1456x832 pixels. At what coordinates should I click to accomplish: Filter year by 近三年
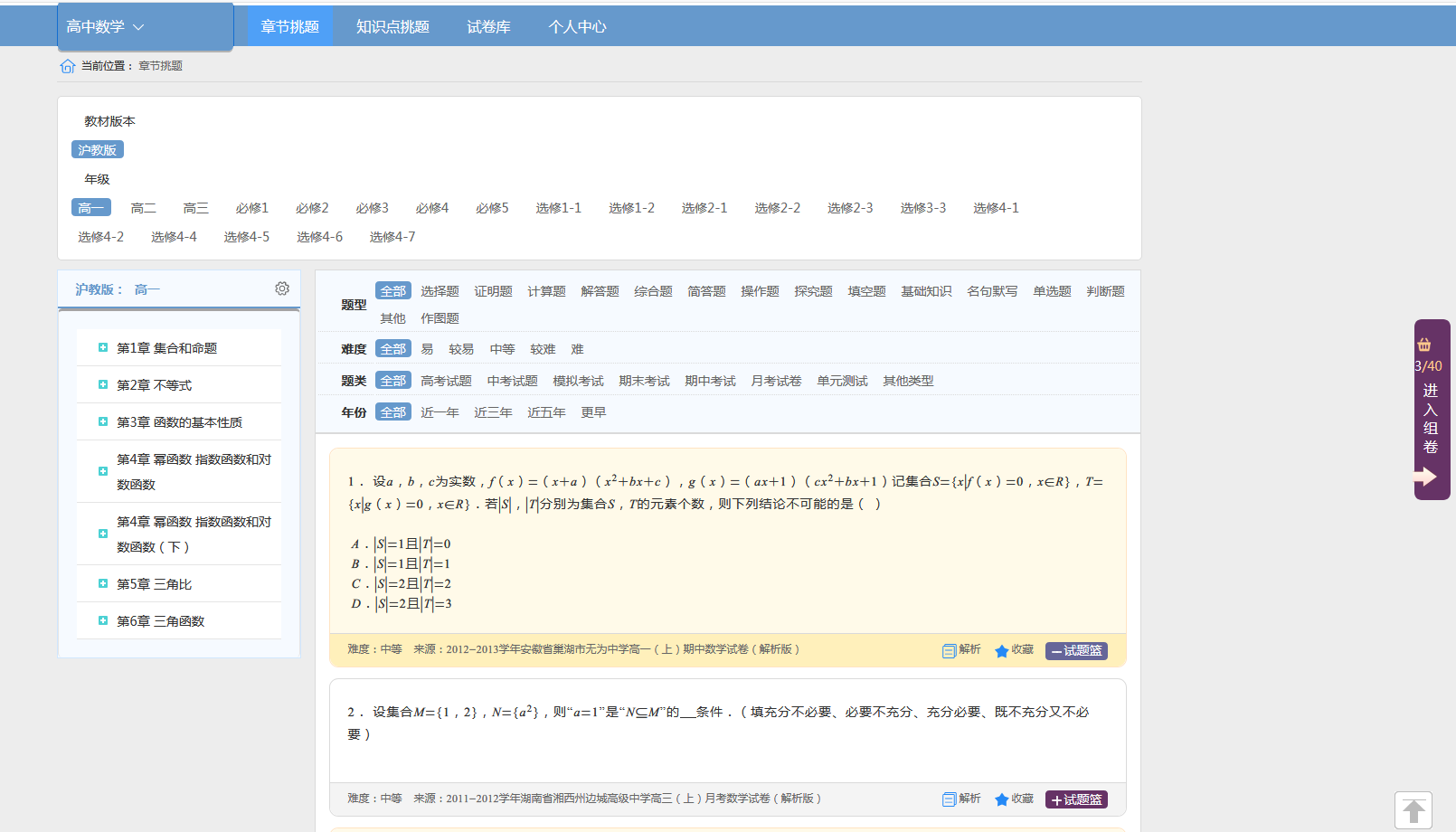click(493, 412)
